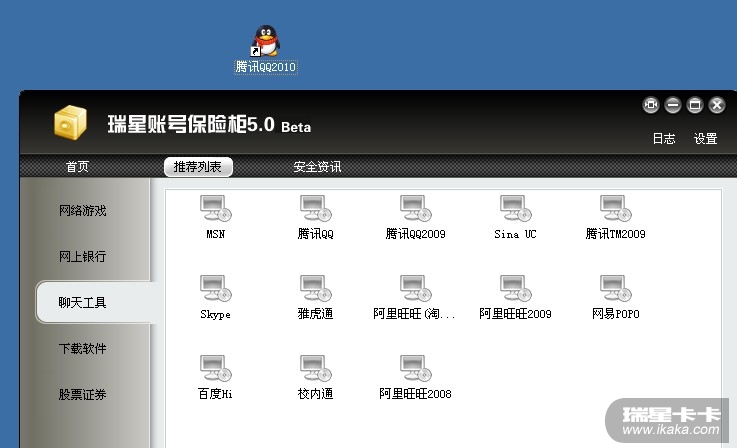Choose the 校内通 program icon
The height and width of the screenshot is (448, 737).
(315, 368)
